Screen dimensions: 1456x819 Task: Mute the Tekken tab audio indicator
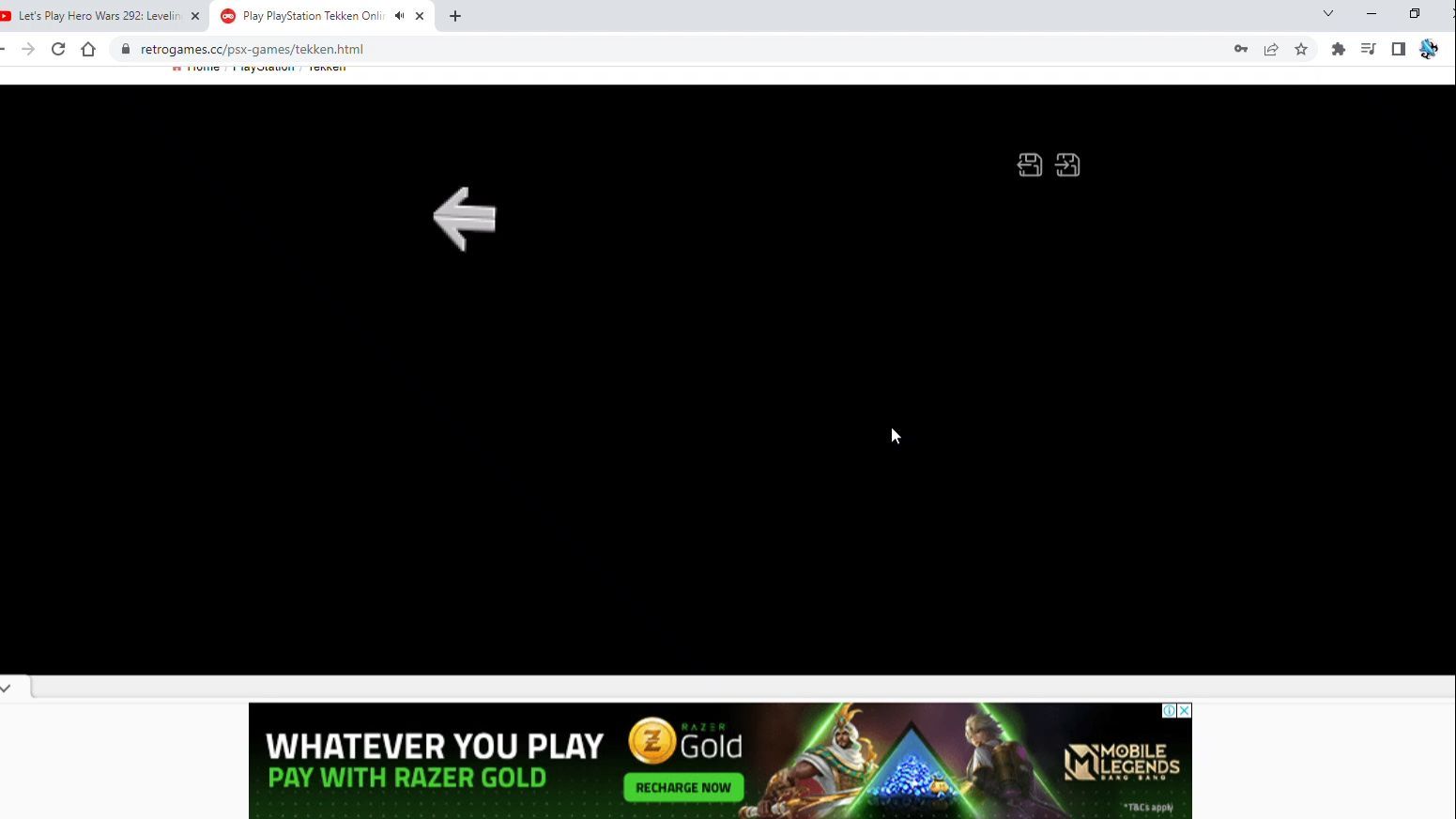(400, 16)
